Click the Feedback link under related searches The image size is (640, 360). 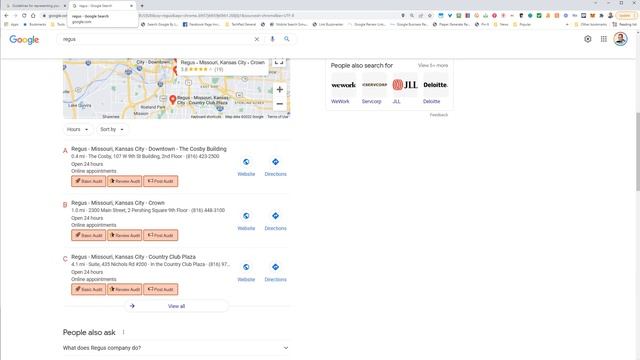[439, 115]
